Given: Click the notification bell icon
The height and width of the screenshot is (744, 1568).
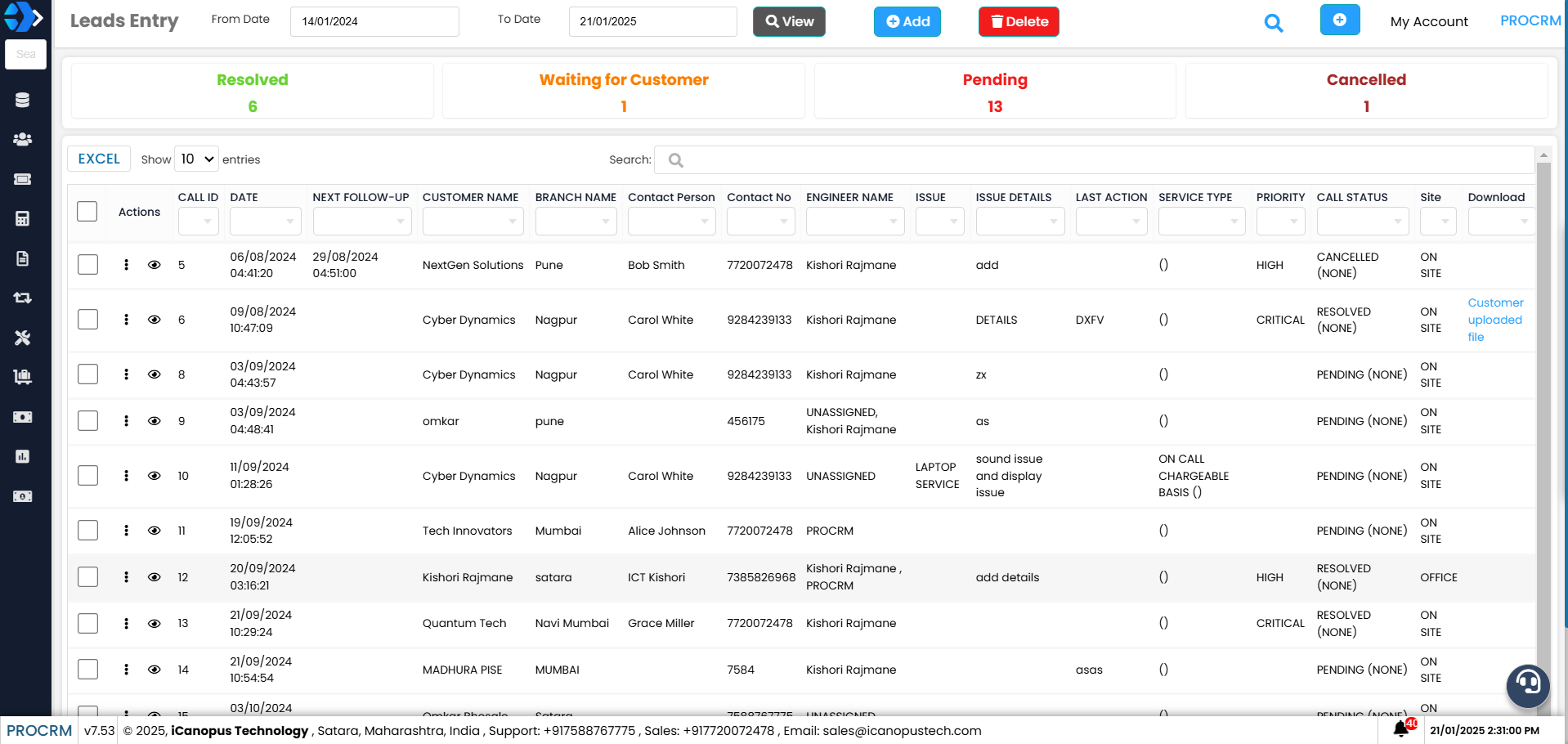Looking at the screenshot, I should click(1401, 728).
